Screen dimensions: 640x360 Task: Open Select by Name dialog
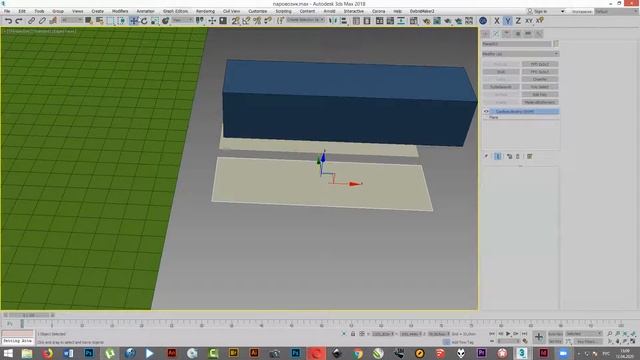coord(99,20)
